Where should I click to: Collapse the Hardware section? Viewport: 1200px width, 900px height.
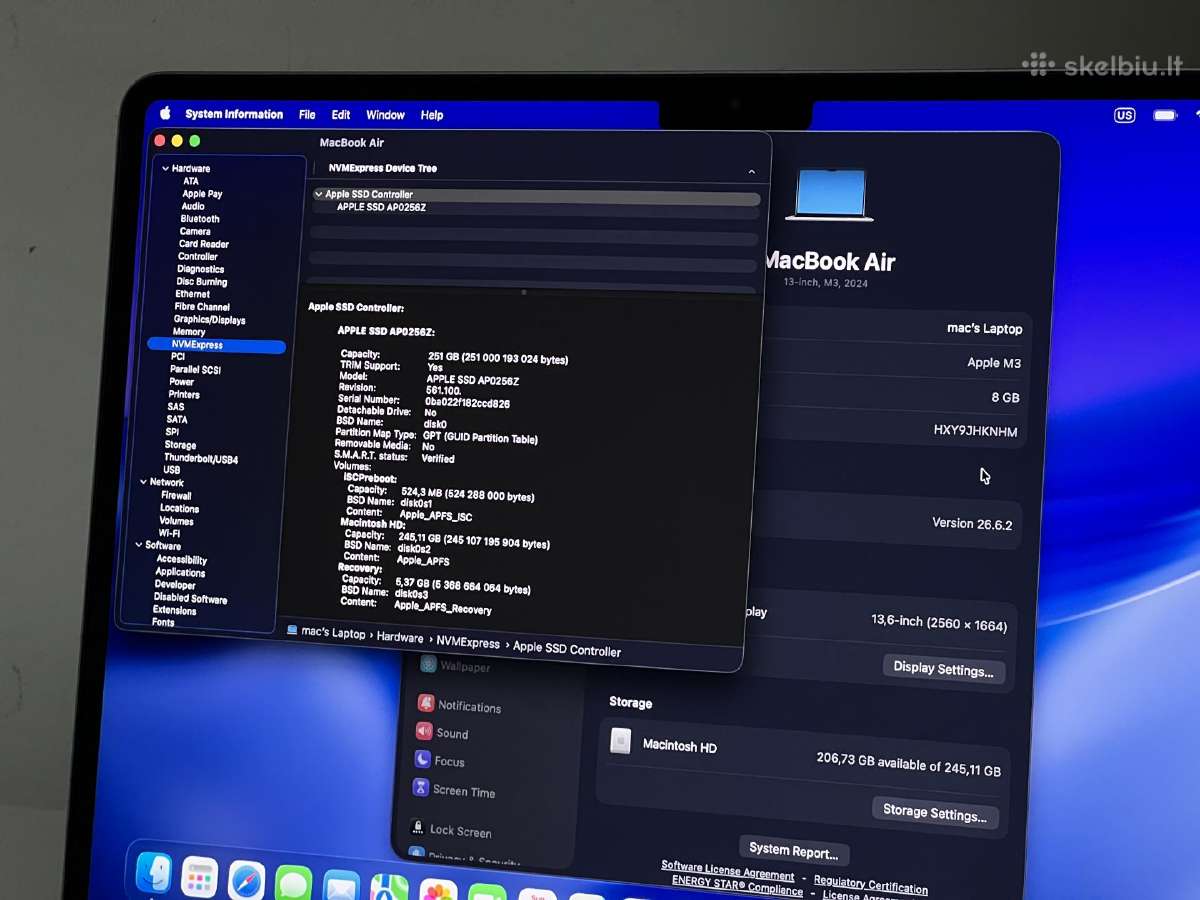(164, 169)
